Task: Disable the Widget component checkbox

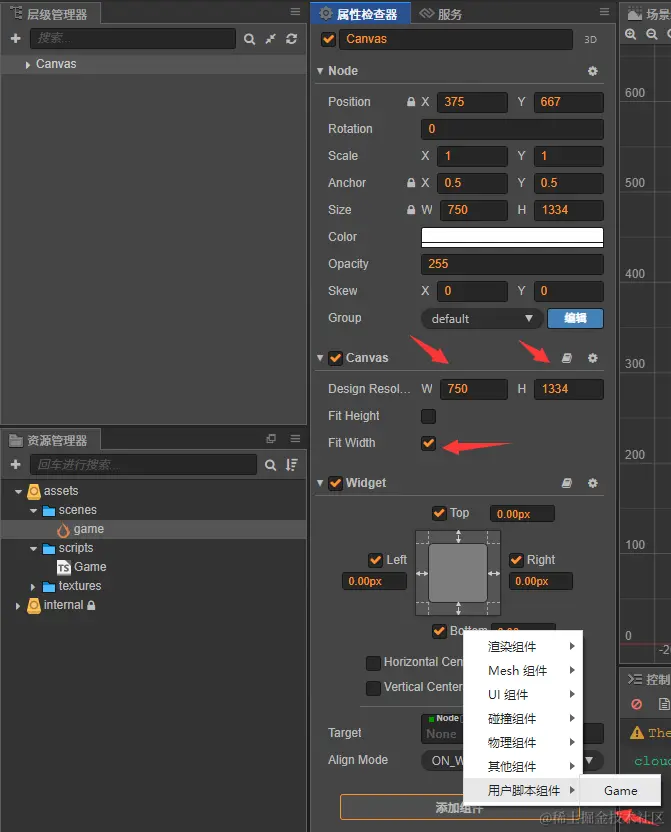Action: [x=335, y=483]
